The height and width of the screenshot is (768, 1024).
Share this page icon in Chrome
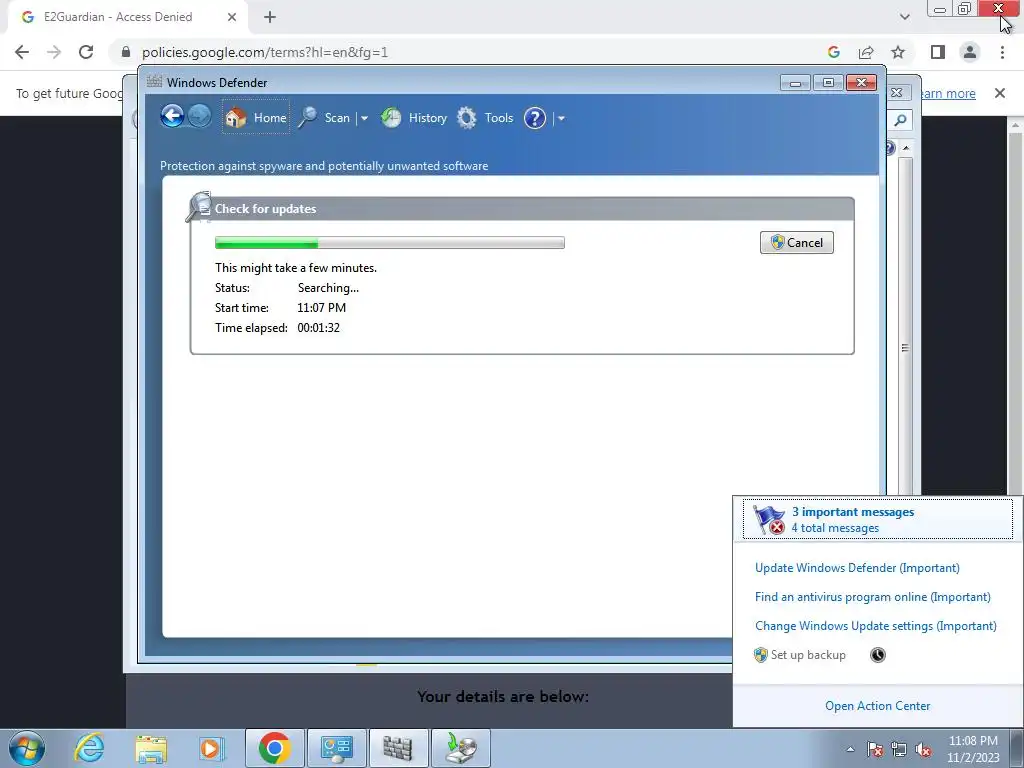click(866, 52)
